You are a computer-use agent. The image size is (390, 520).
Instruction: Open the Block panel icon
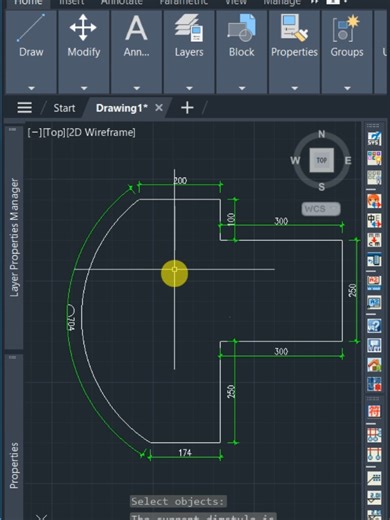click(242, 28)
